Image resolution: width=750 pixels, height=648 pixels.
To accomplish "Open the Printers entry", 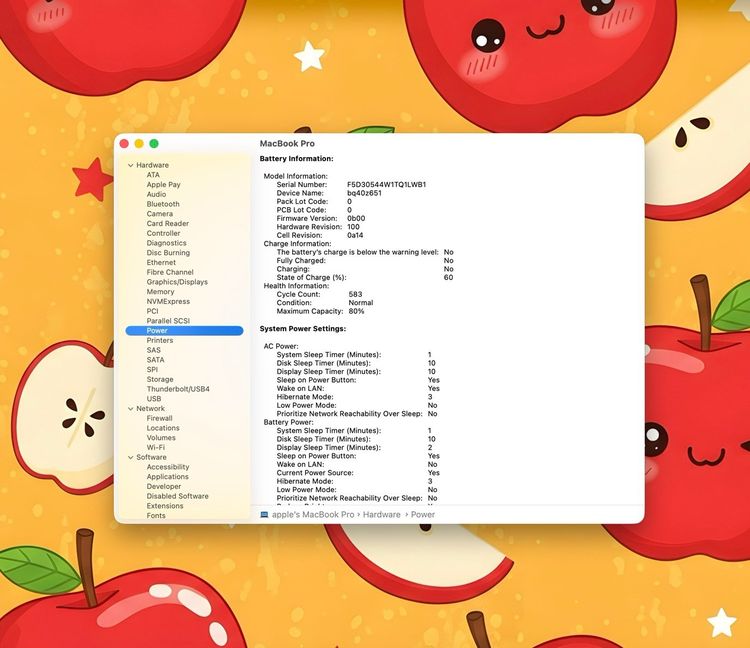I will [x=160, y=340].
